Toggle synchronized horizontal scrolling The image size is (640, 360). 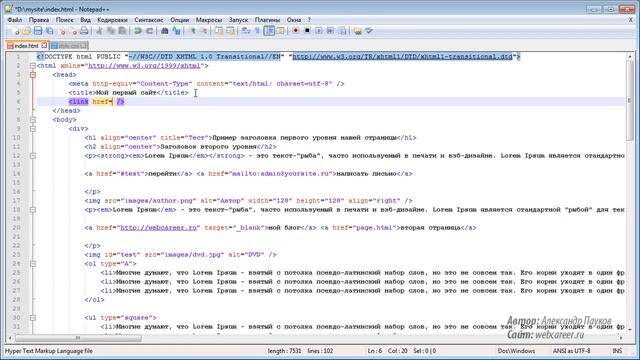pyautogui.click(x=231, y=31)
